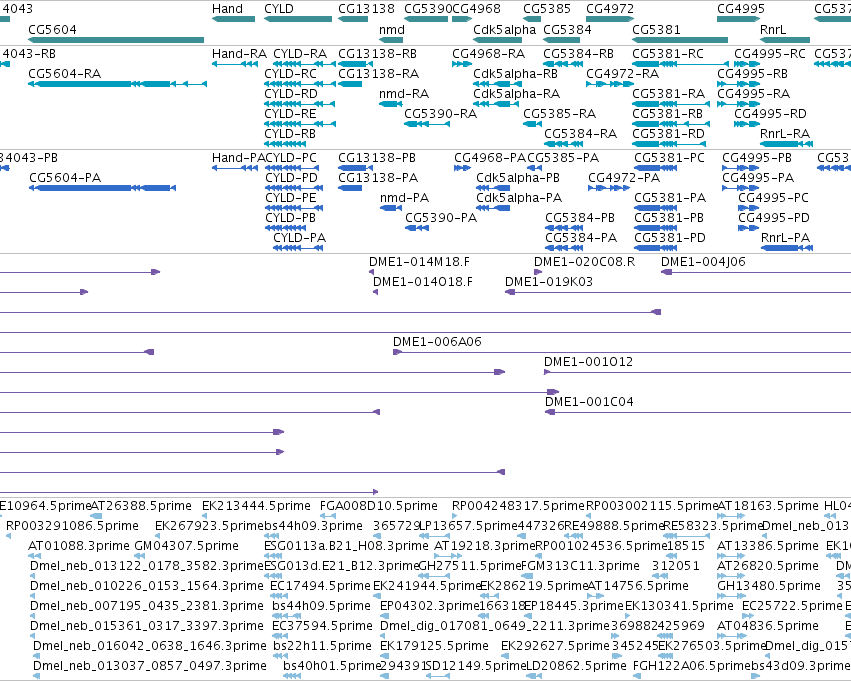Image resolution: width=851 pixels, height=681 pixels.
Task: Click the CG5604 gene label
Action: [52, 29]
